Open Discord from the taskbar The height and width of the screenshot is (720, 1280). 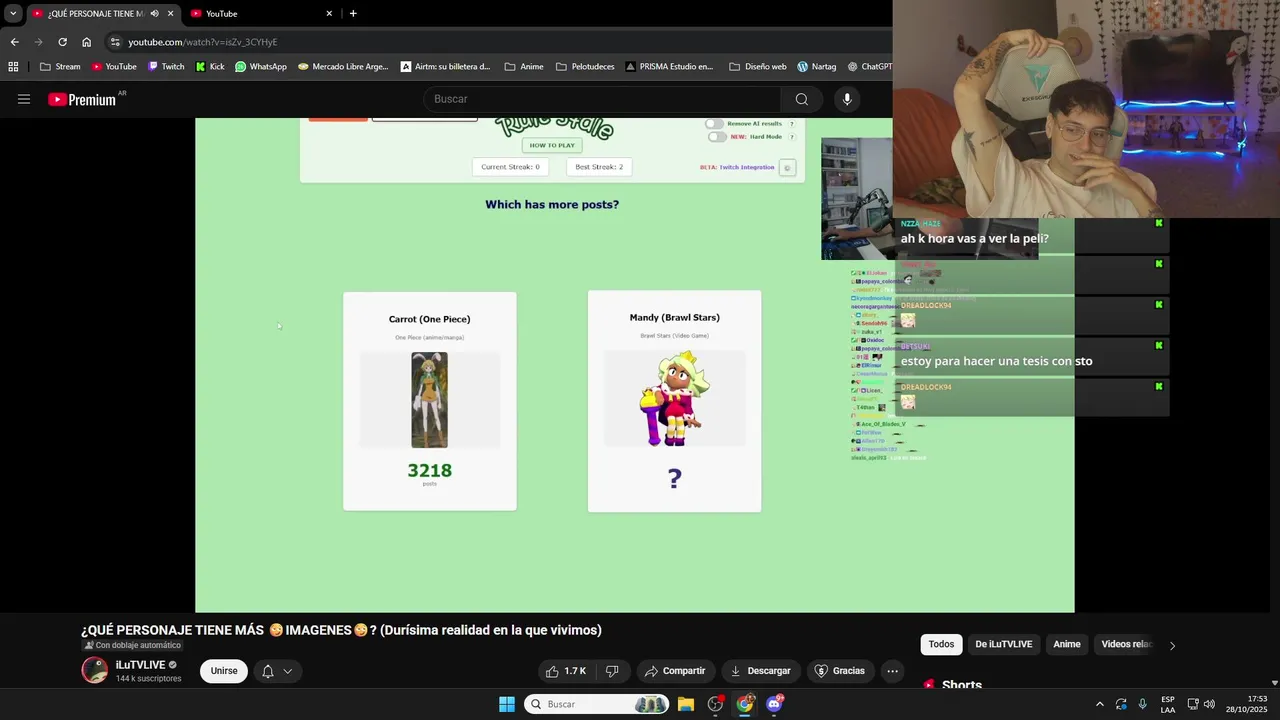pyautogui.click(x=774, y=704)
